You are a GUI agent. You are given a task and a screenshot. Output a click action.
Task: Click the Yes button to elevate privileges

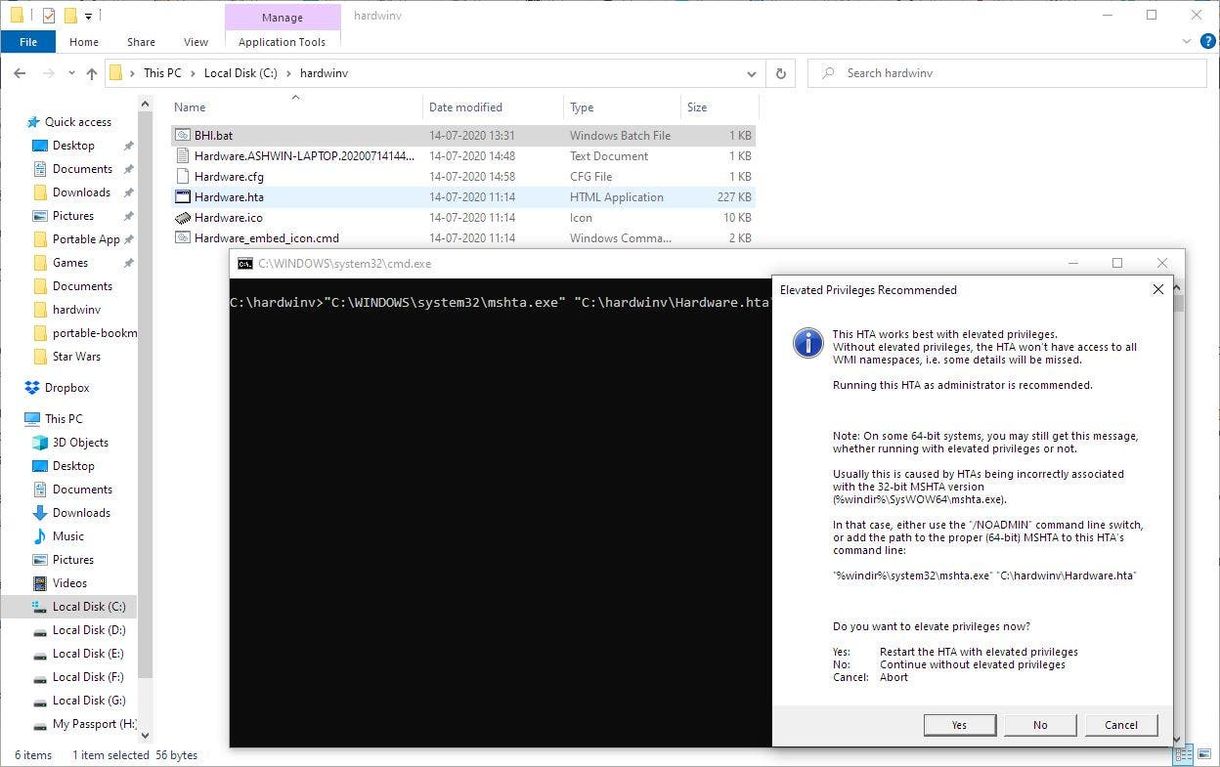tap(959, 725)
